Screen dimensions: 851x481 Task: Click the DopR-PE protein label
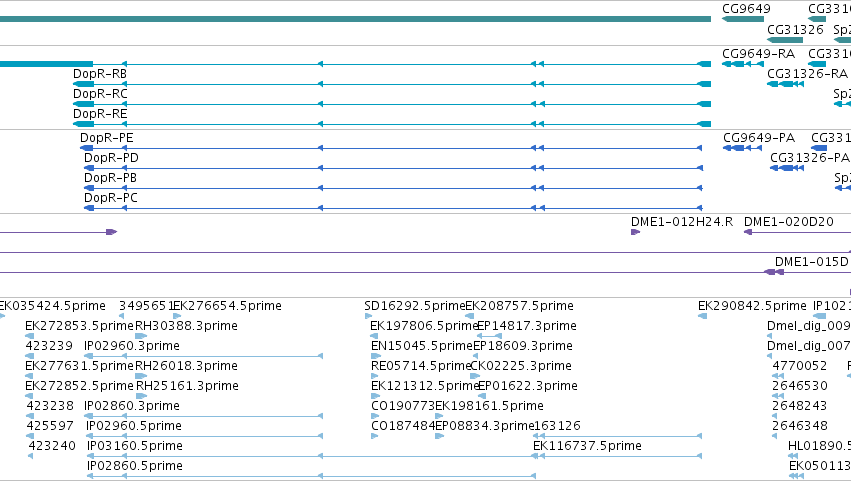106,138
